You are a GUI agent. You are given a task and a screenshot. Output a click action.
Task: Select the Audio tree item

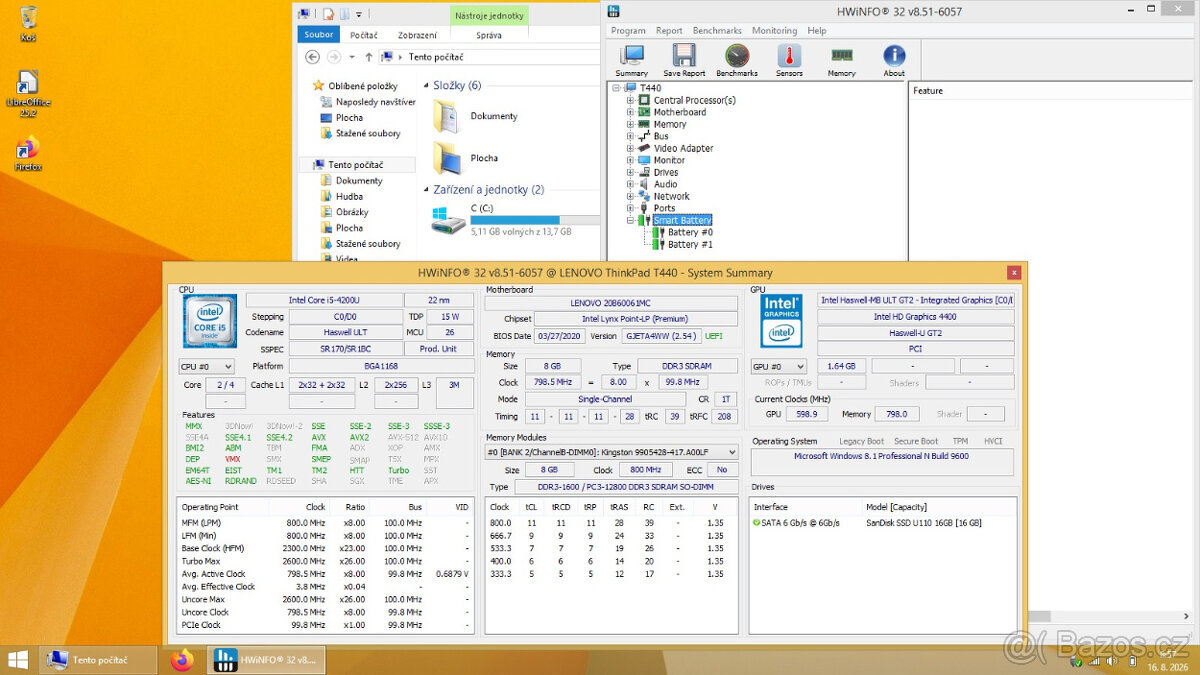665,184
